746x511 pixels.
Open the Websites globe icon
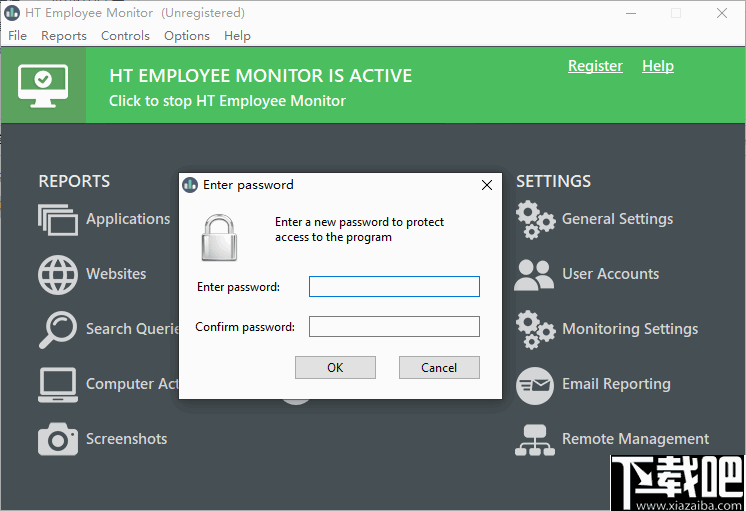[x=58, y=275]
